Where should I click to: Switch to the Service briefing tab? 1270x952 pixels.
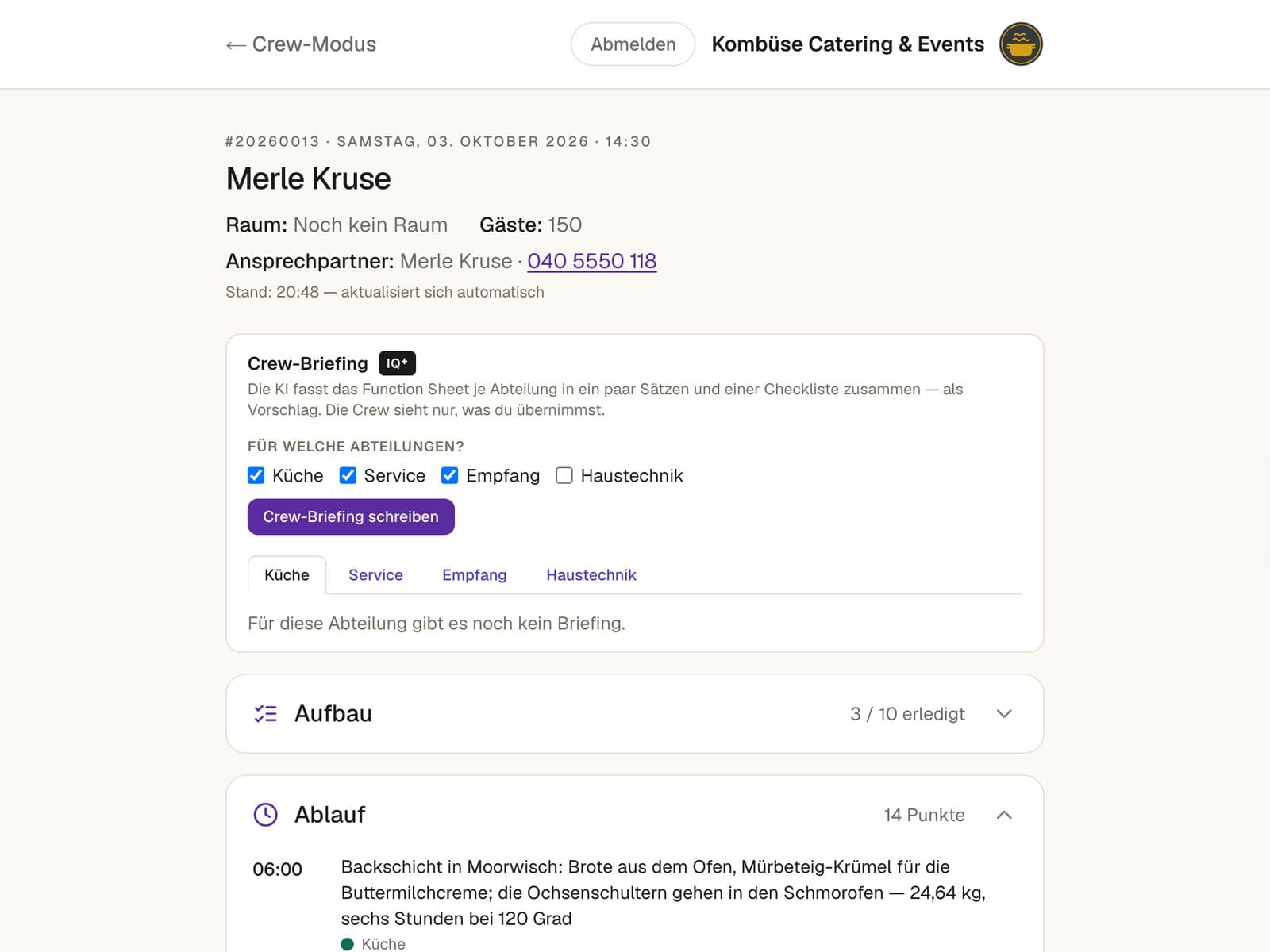[x=375, y=575]
